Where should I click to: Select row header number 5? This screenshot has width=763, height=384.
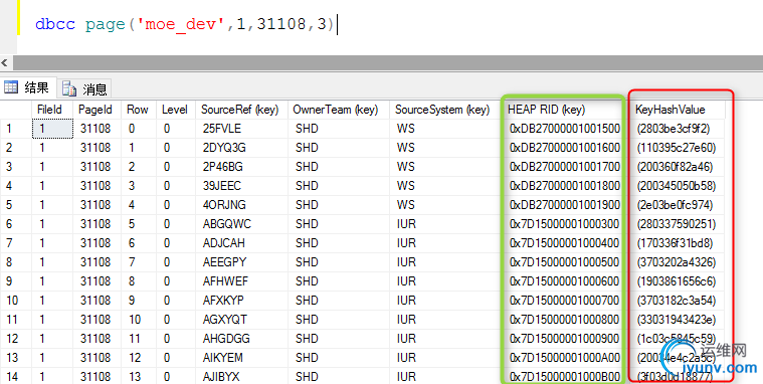(x=16, y=205)
